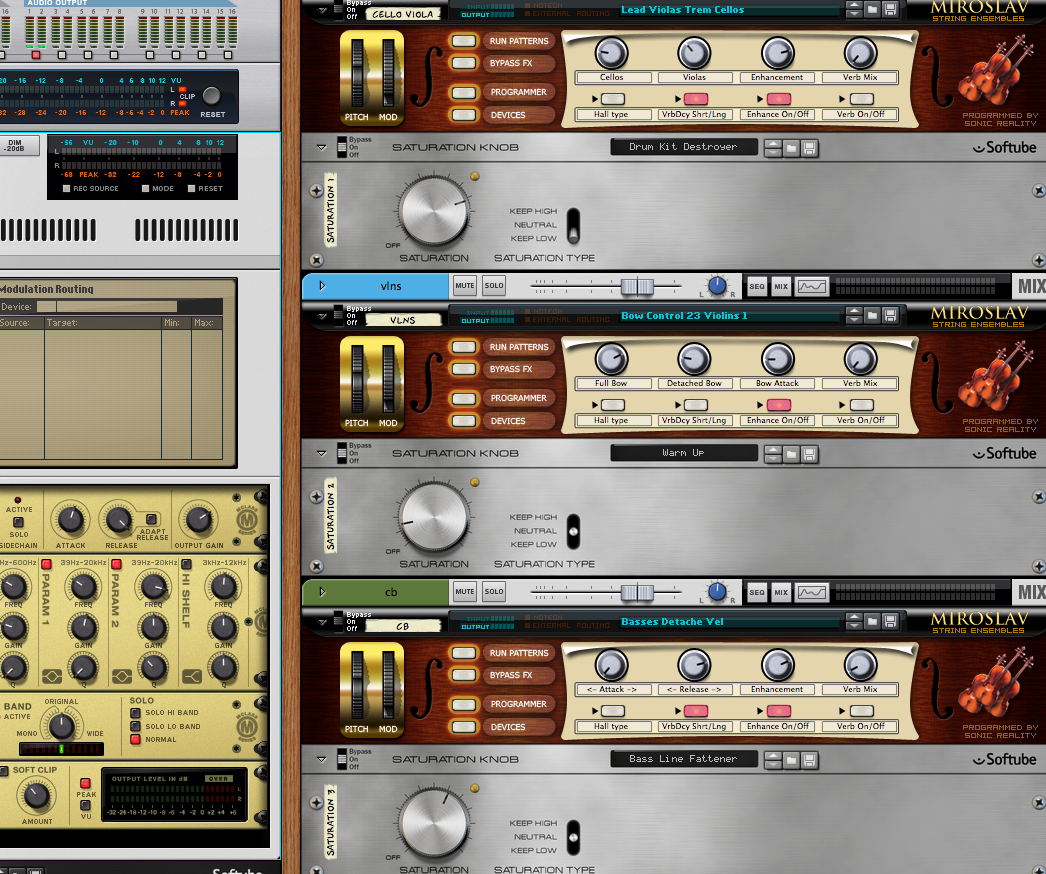Open automation view on vlns channel

pyautogui.click(x=812, y=286)
